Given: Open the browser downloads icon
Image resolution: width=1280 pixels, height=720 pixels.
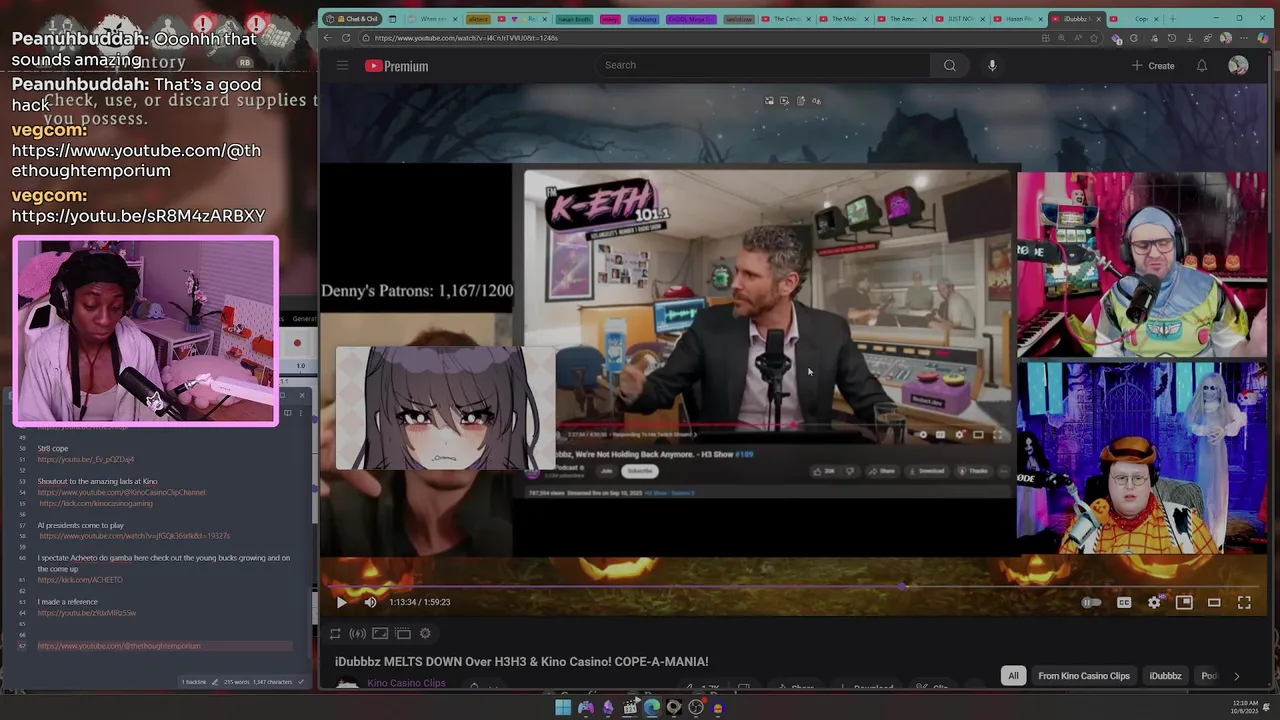Looking at the screenshot, I should pos(1191,38).
